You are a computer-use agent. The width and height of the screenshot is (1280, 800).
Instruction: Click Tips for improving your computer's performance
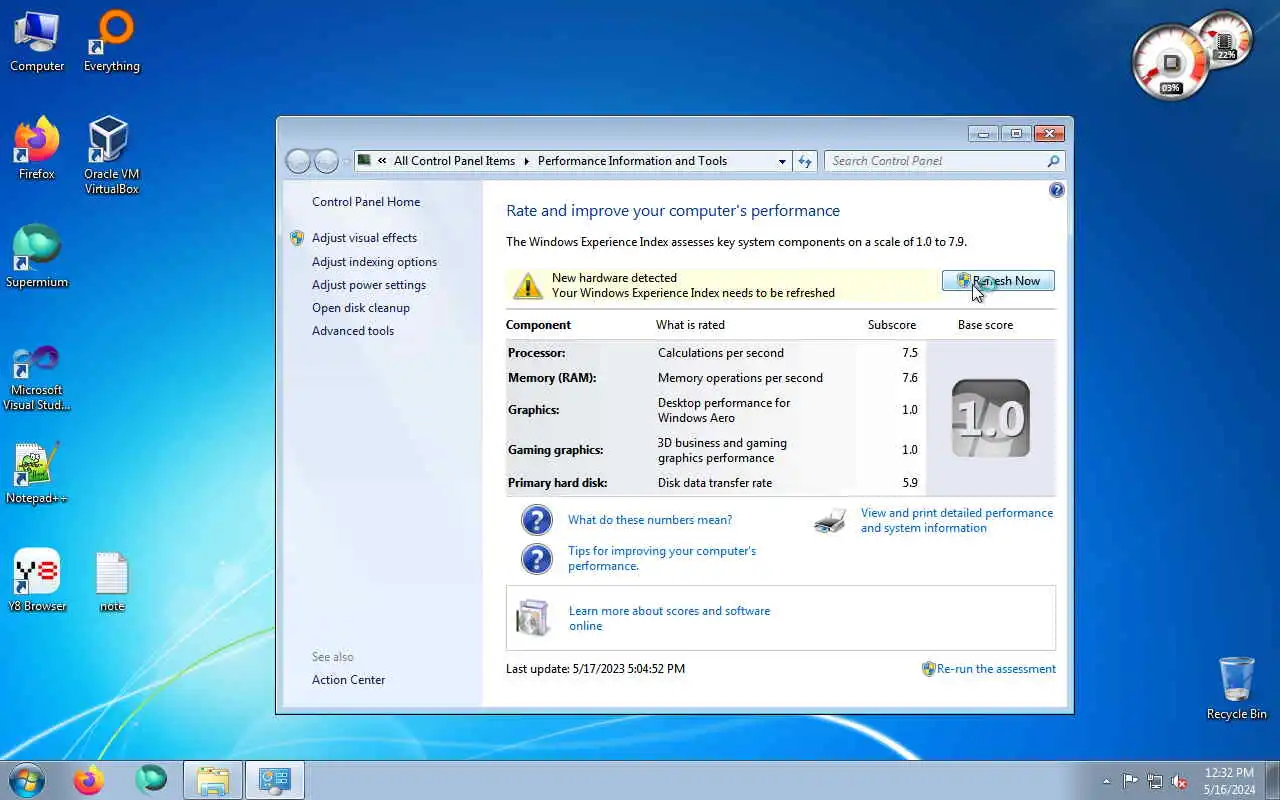pos(662,558)
